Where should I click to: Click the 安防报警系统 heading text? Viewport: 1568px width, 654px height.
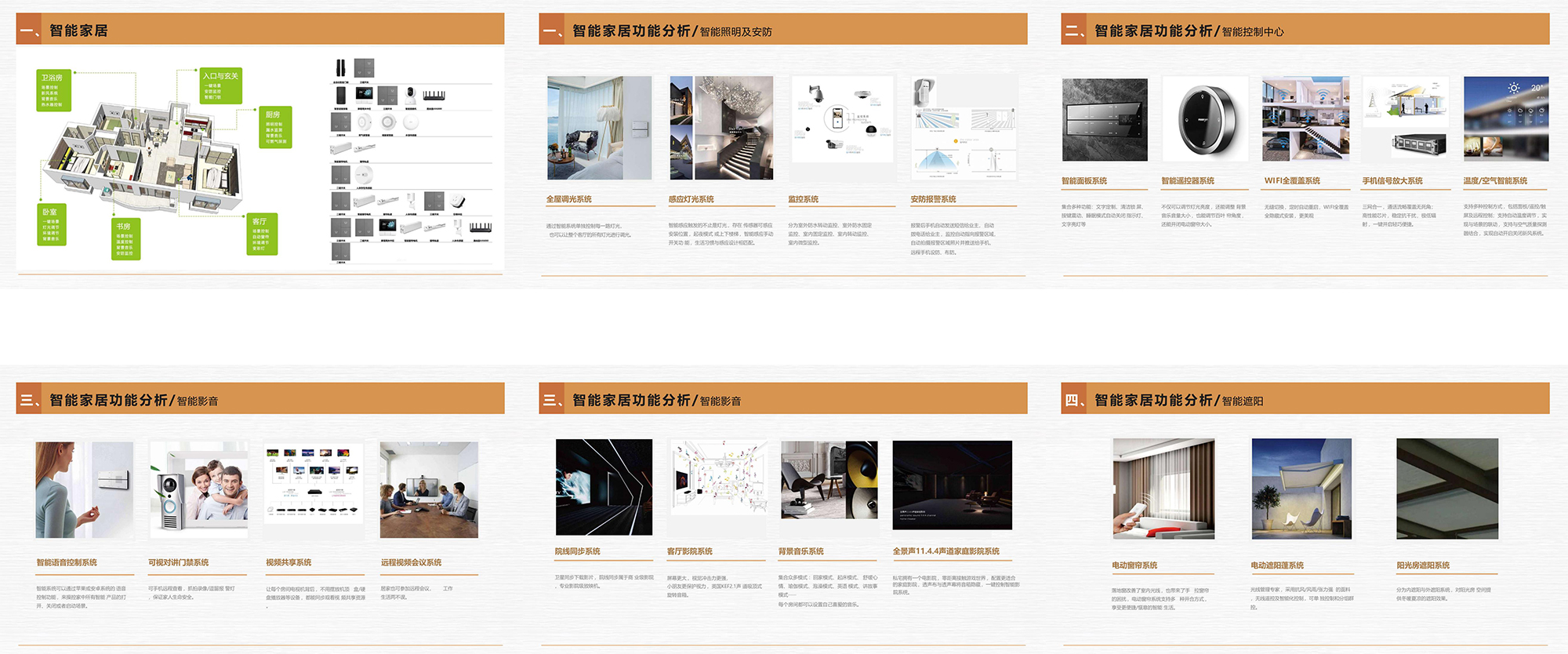click(933, 199)
